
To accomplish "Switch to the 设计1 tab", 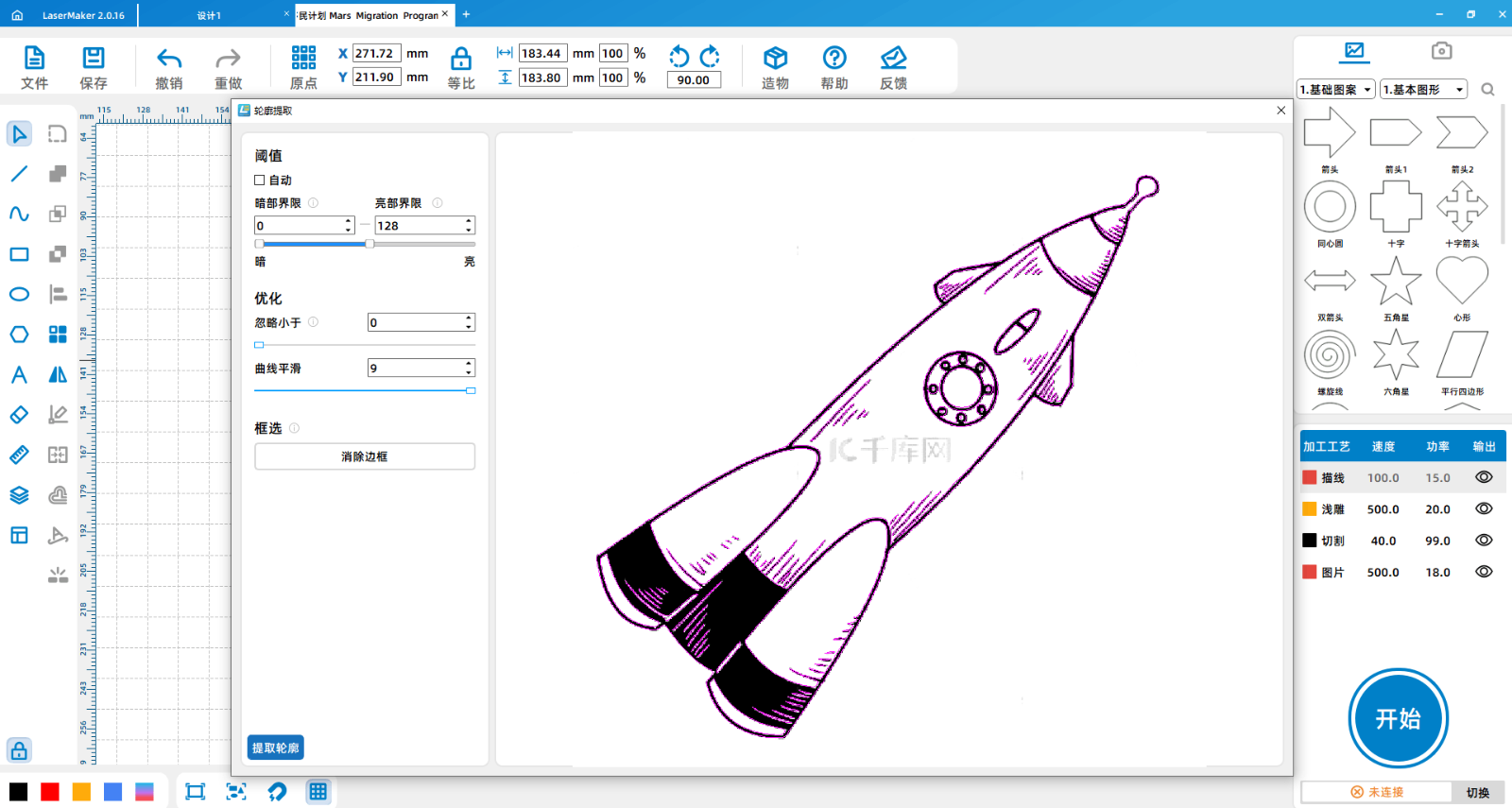I will (210, 15).
